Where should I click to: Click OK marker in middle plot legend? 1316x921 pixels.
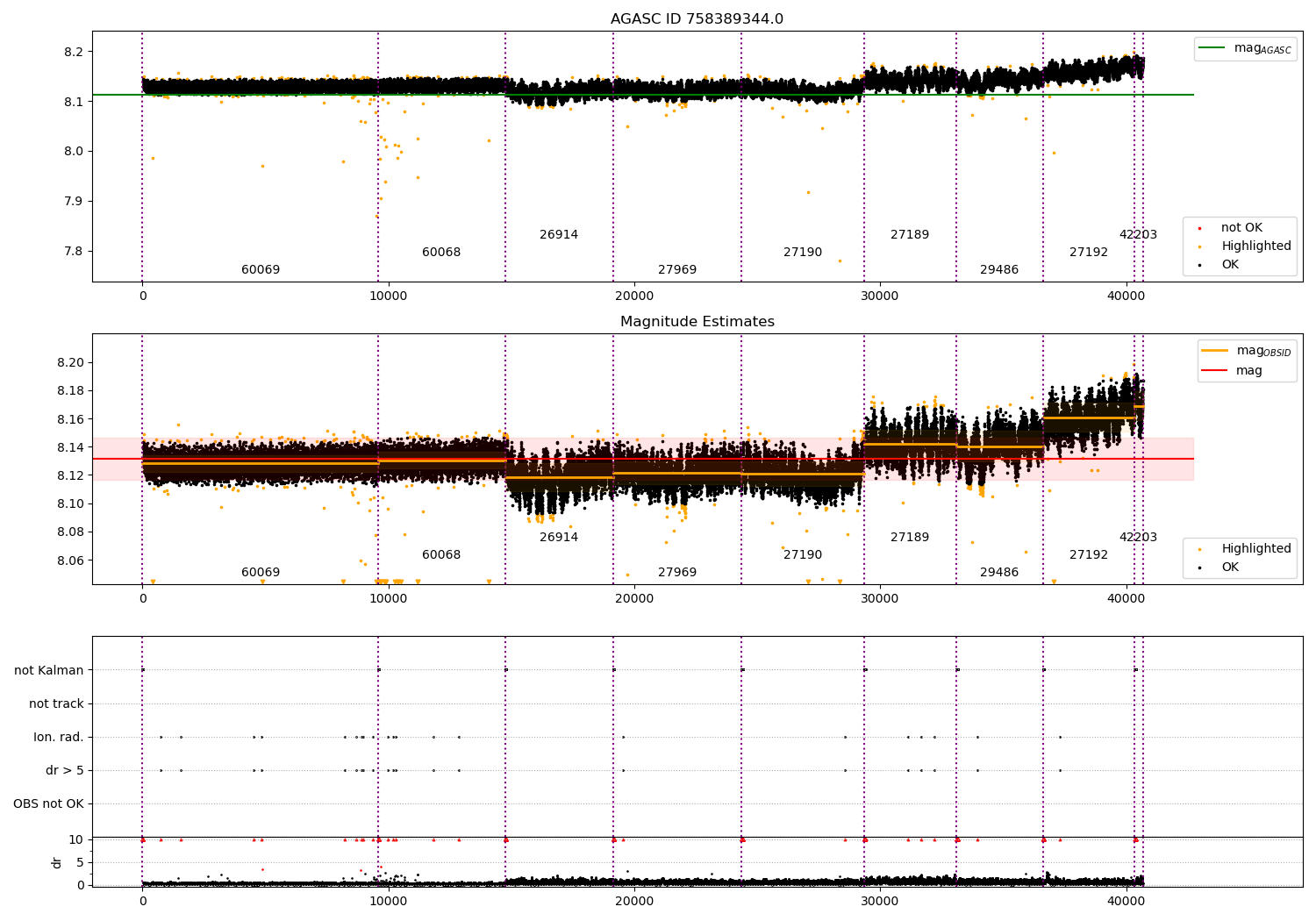pyautogui.click(x=1200, y=568)
